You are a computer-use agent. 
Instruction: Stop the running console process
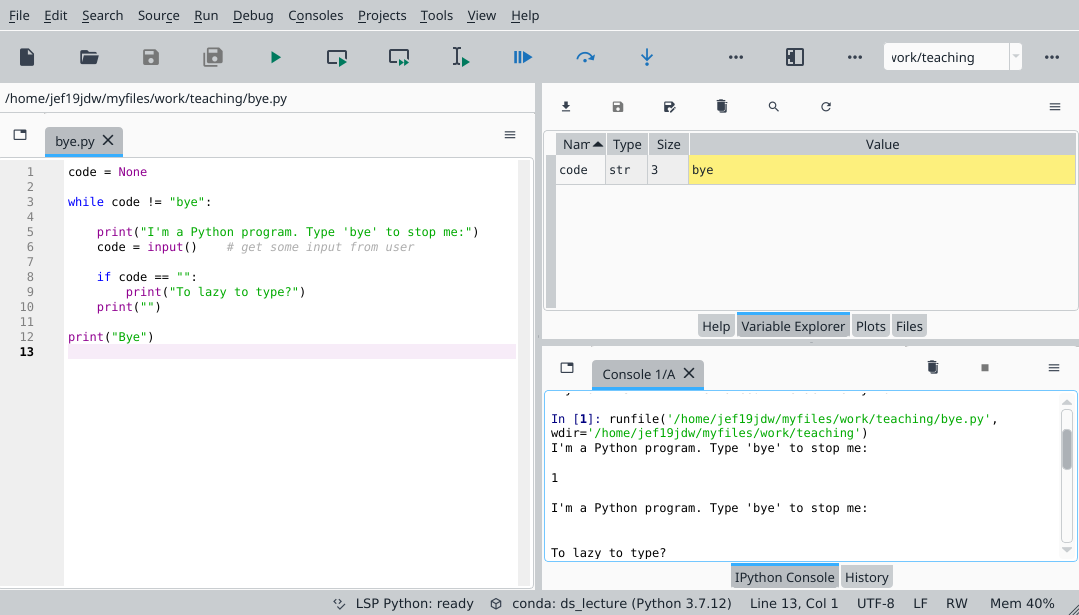coord(984,367)
